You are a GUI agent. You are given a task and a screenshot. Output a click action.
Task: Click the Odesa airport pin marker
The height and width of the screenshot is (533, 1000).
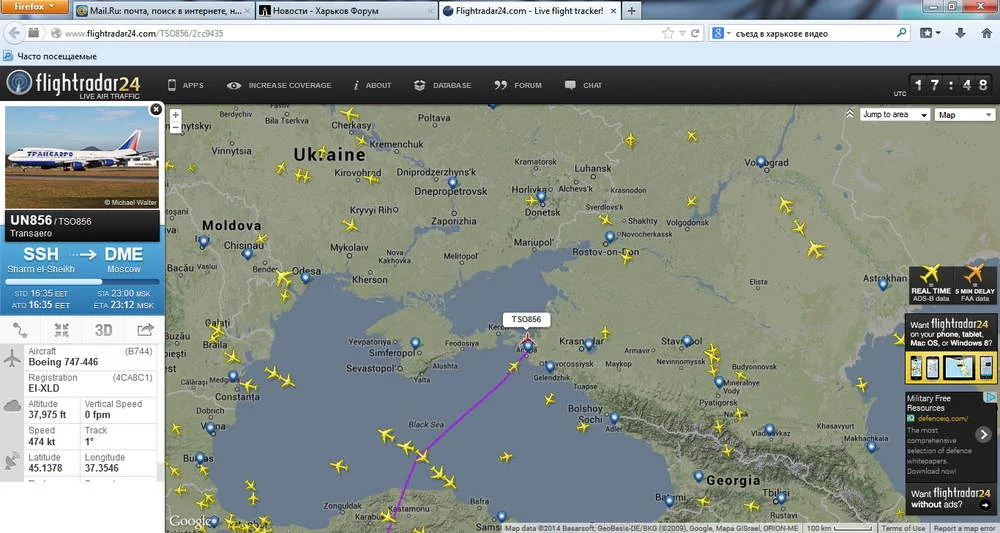pos(305,277)
